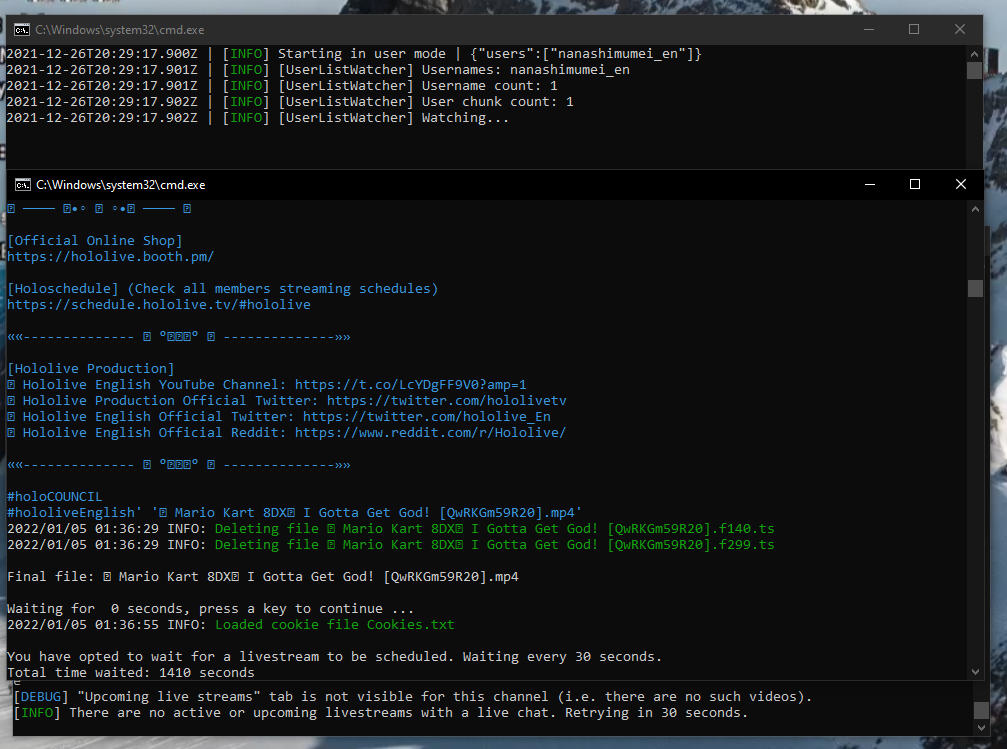1007x749 pixels.
Task: Click the "[Holoschedule]" text in the front window
Action: tap(63, 288)
